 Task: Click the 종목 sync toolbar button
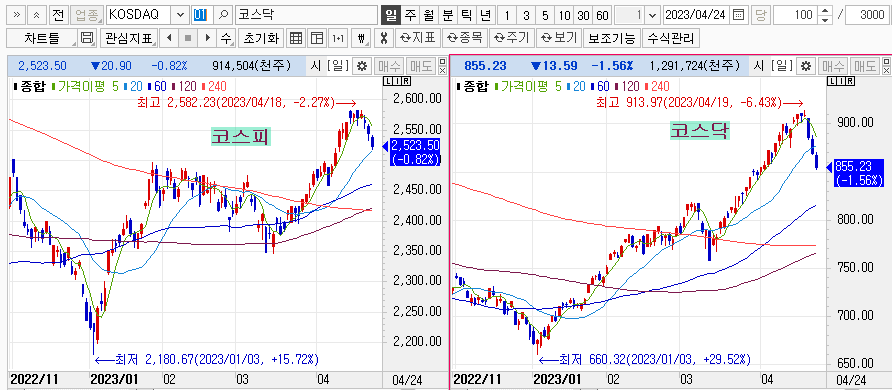click(465, 39)
